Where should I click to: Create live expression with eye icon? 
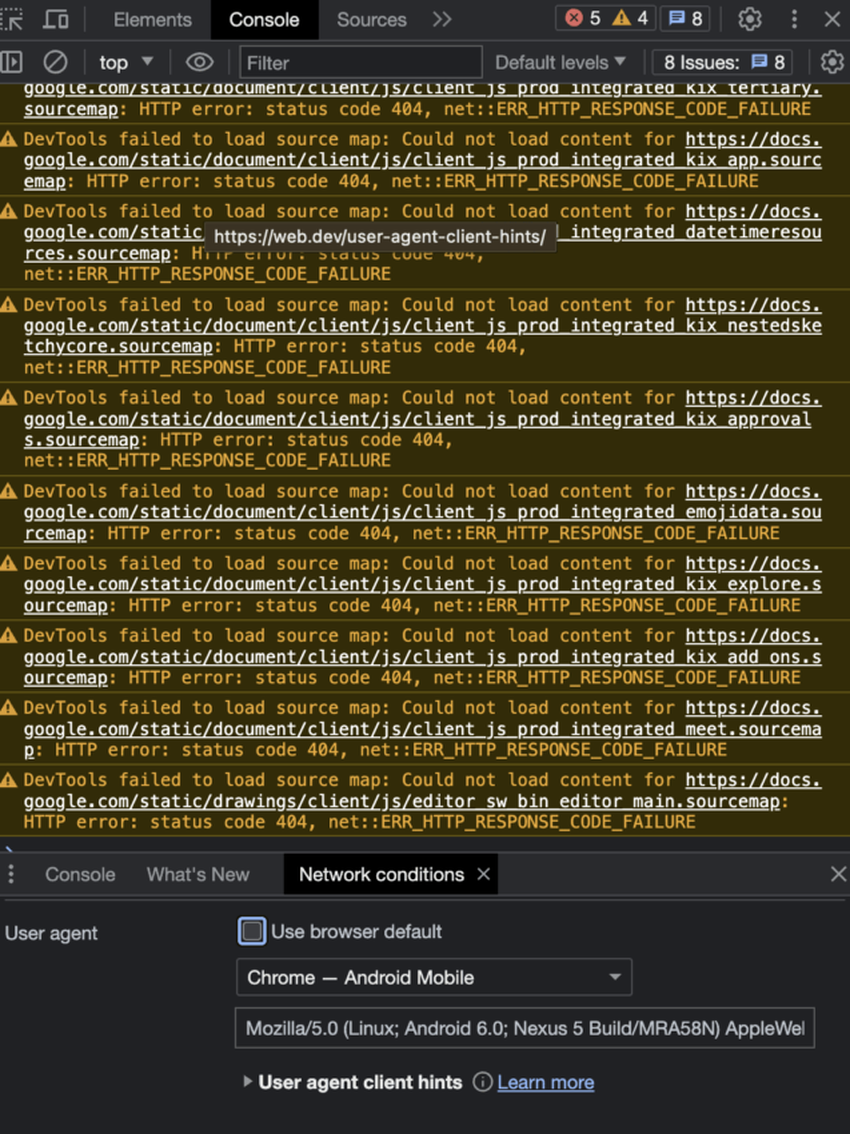point(199,62)
